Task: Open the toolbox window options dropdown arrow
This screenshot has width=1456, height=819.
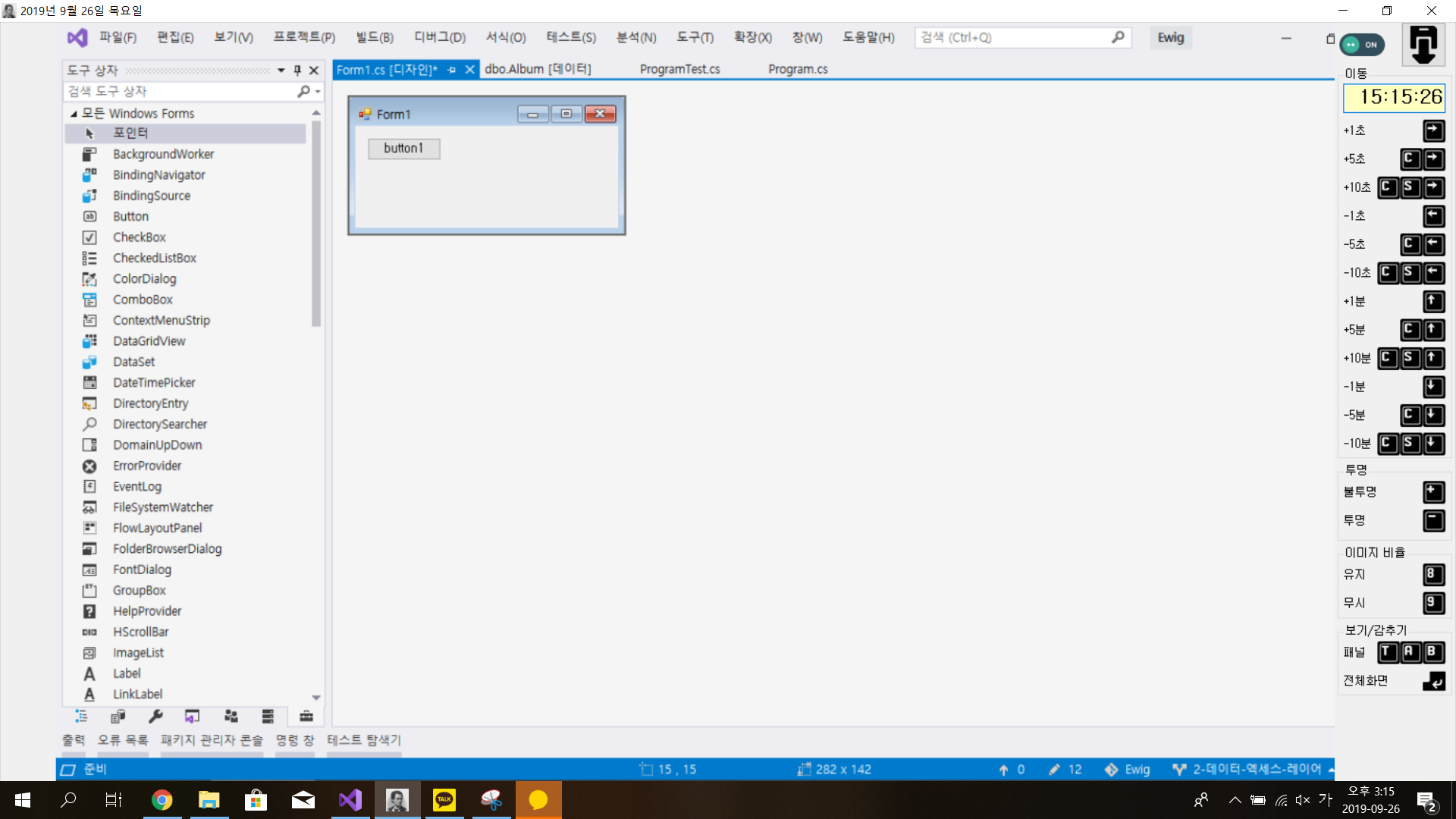Action: tap(281, 70)
